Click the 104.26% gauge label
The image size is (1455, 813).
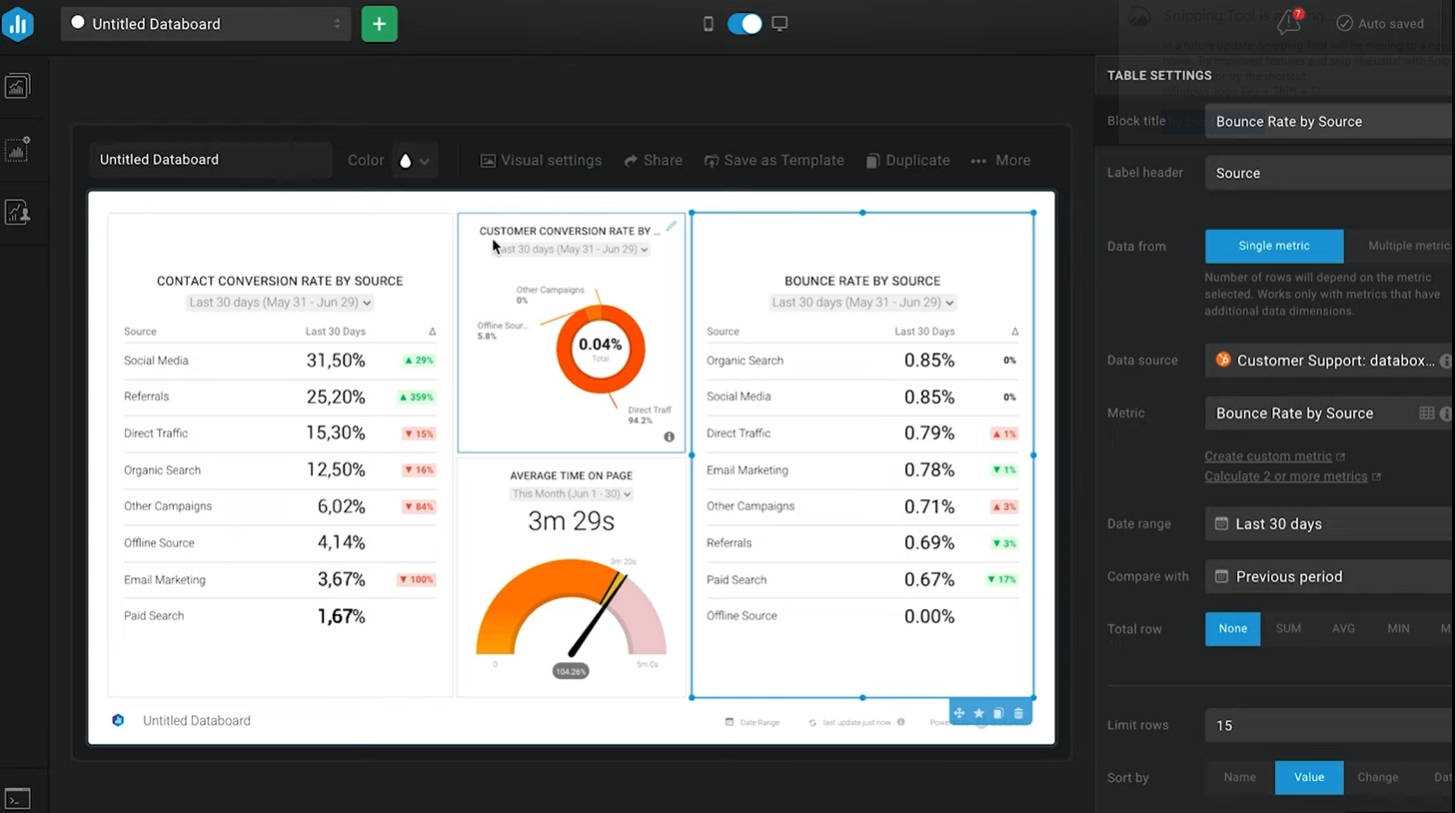coord(570,671)
